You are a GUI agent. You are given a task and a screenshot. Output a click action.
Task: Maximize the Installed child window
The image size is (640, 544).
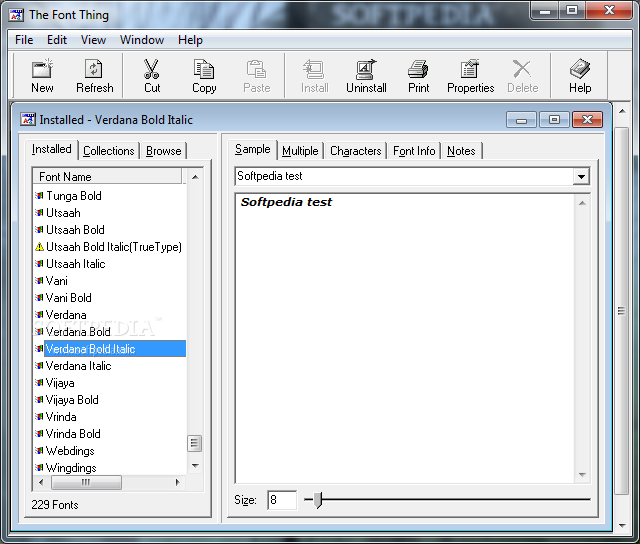554,120
